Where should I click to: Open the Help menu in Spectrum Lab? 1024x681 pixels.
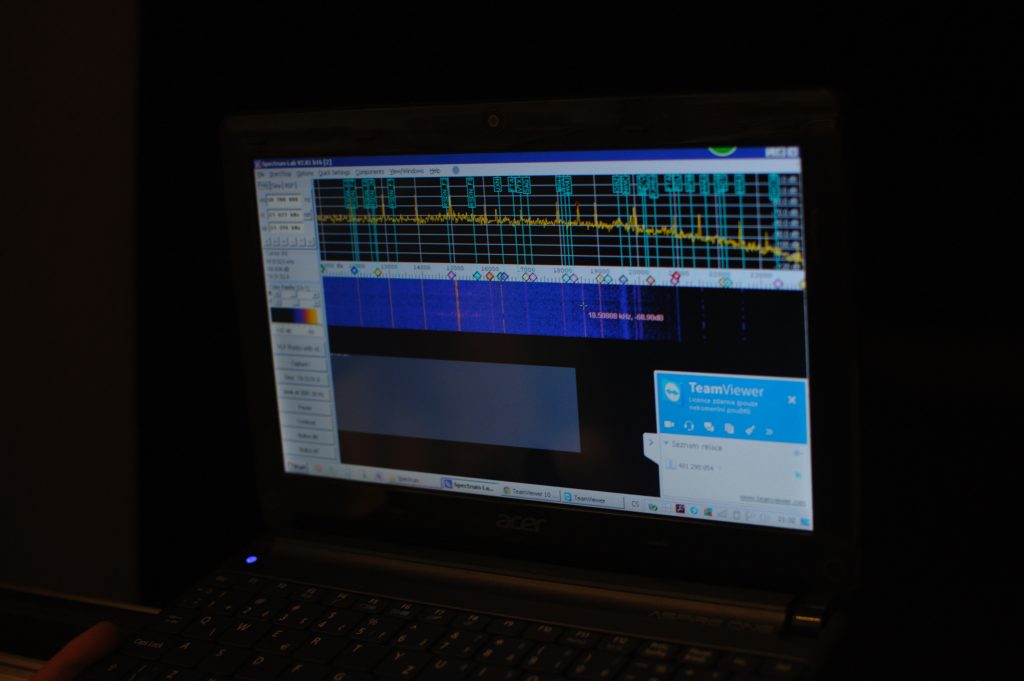(434, 171)
